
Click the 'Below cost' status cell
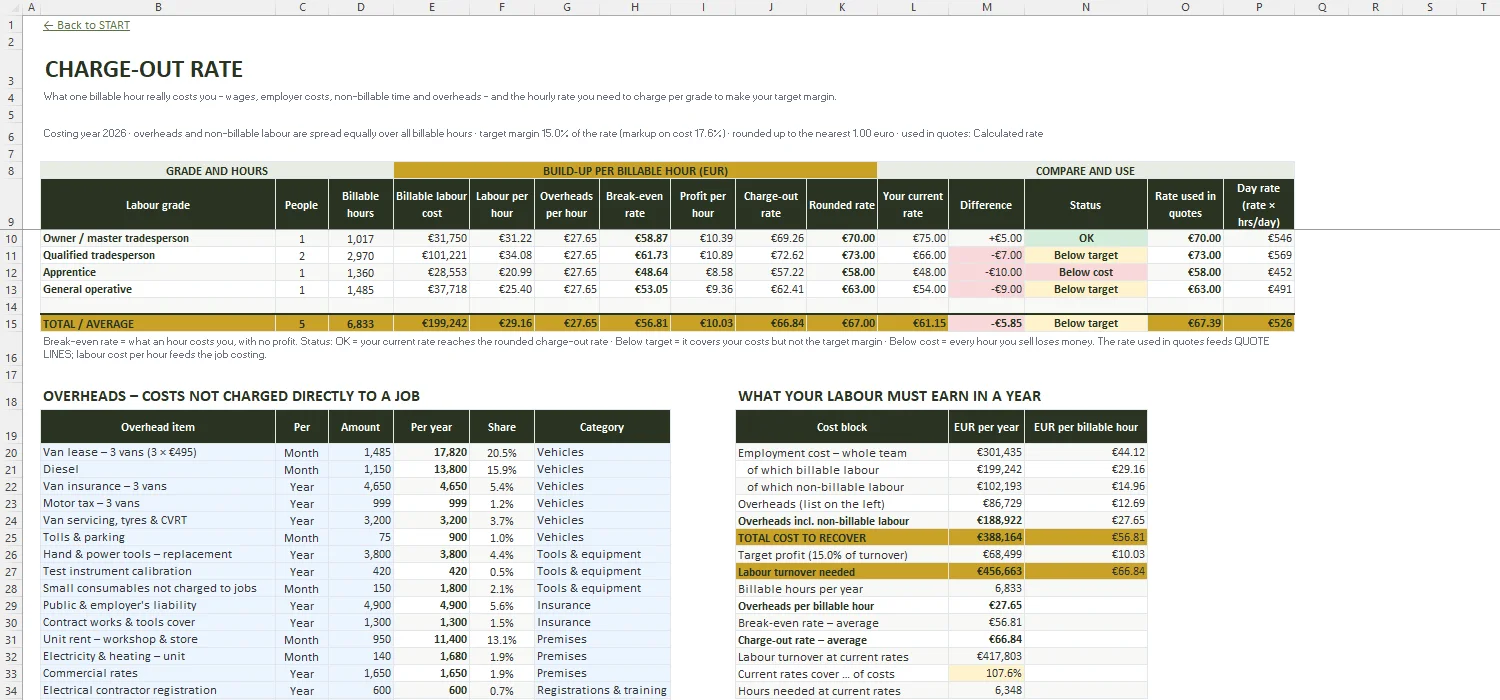1085,272
